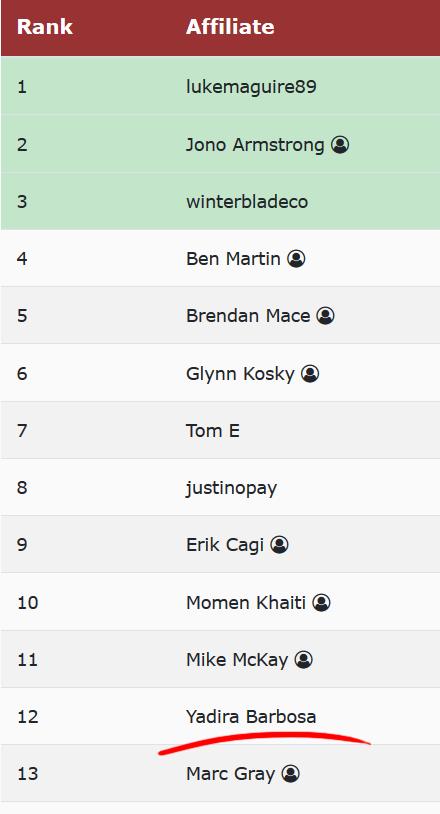Select affiliate name lukemaguire89
Screen dimensions: 440x814
pos(251,87)
